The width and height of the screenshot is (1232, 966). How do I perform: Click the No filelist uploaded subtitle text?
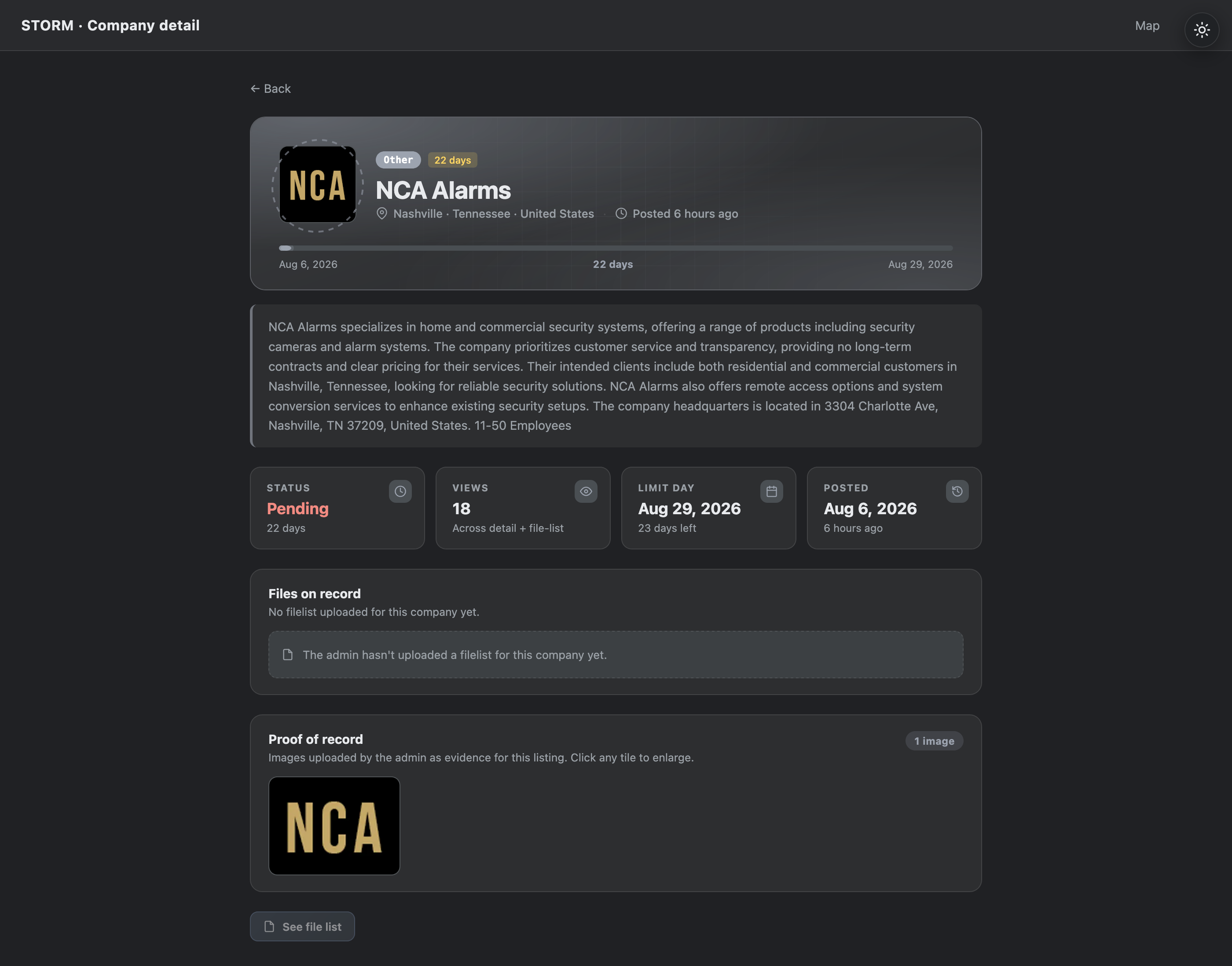[373, 612]
